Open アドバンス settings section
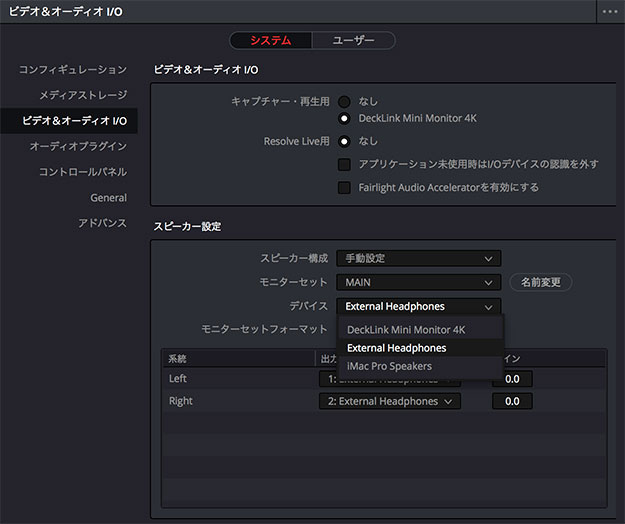Viewport: 625px width, 524px height. [102, 223]
